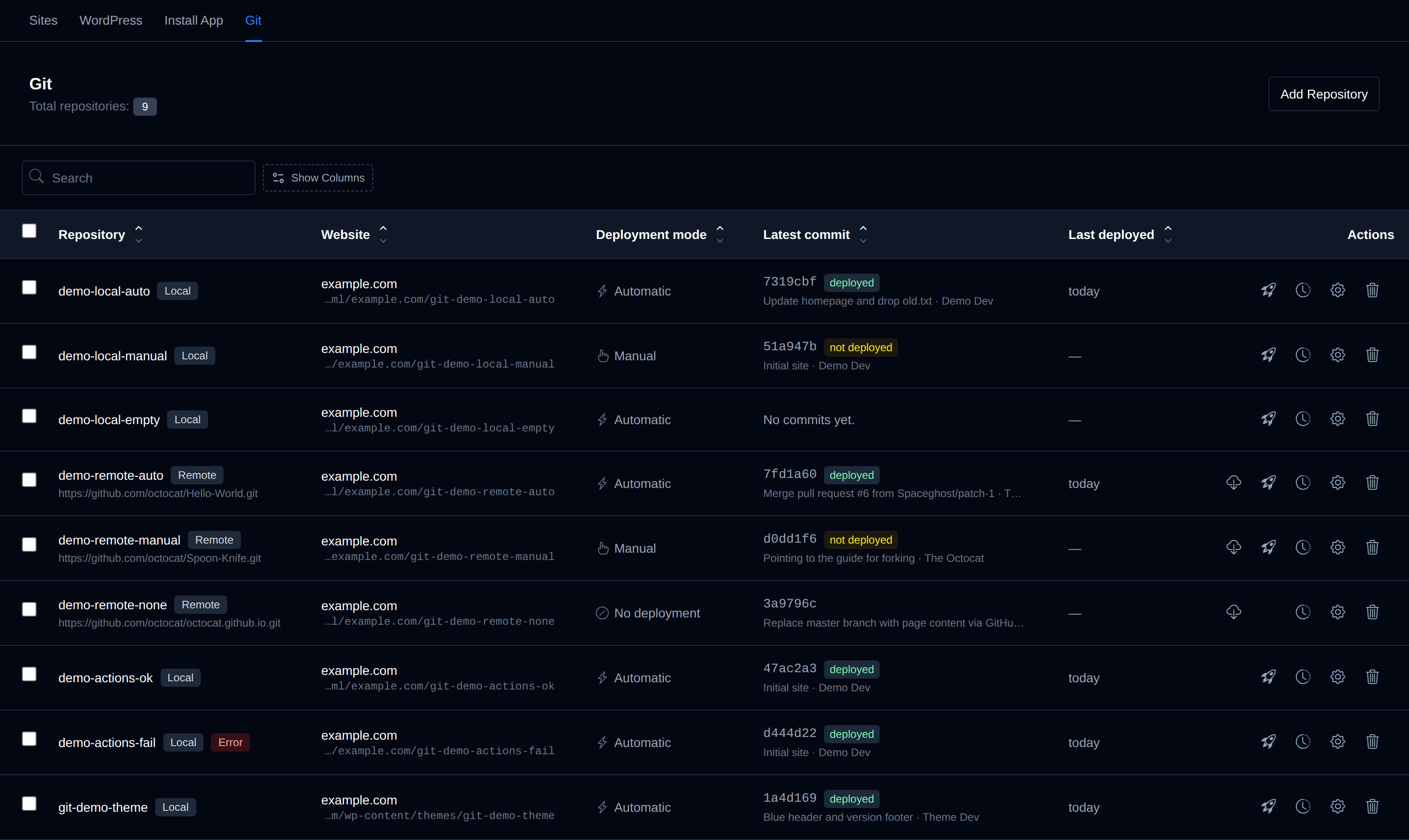
Task: Open the Install App tab
Action: click(193, 21)
